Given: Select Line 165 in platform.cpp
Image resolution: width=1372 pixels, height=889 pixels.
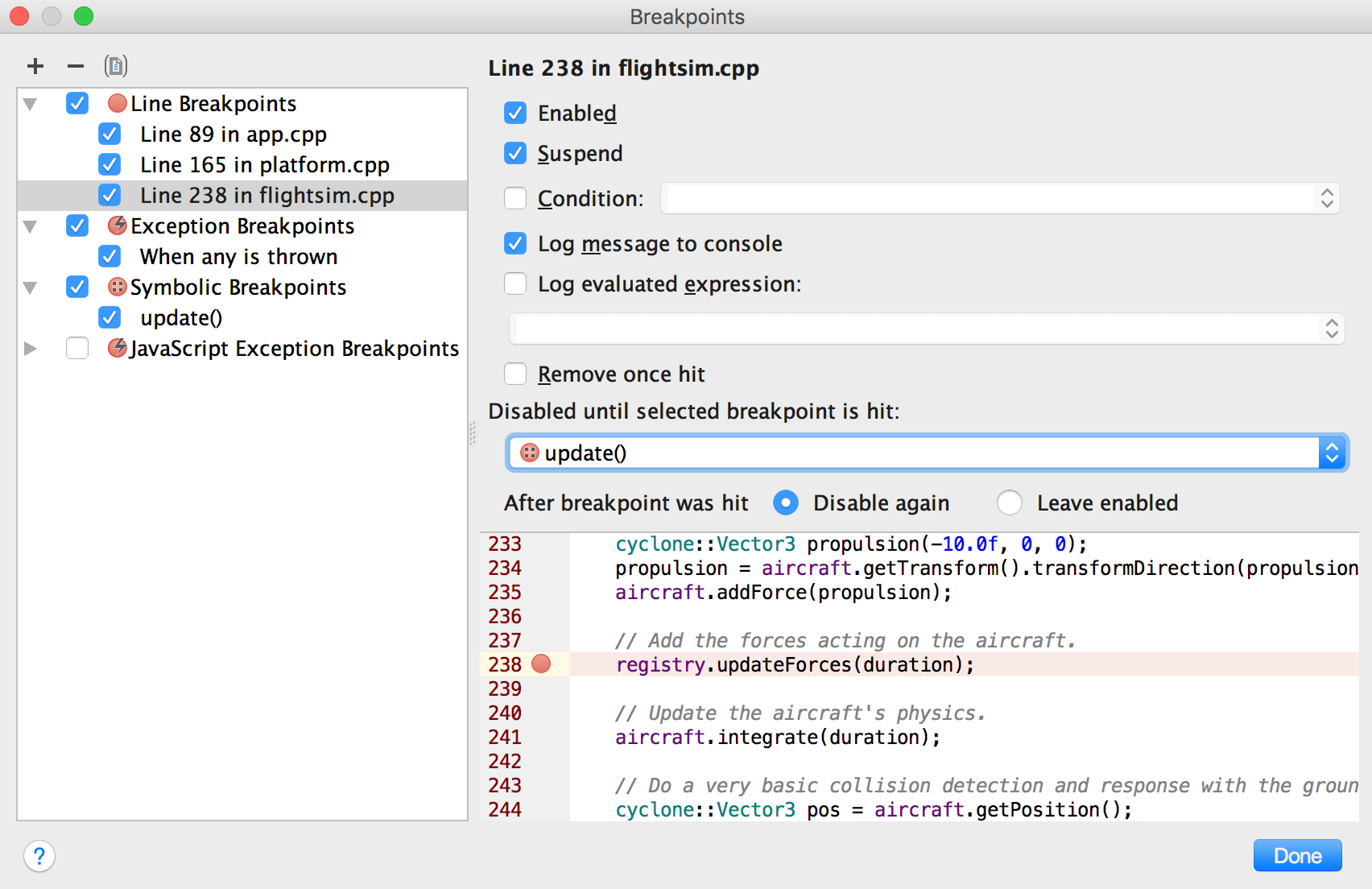Looking at the screenshot, I should [264, 165].
